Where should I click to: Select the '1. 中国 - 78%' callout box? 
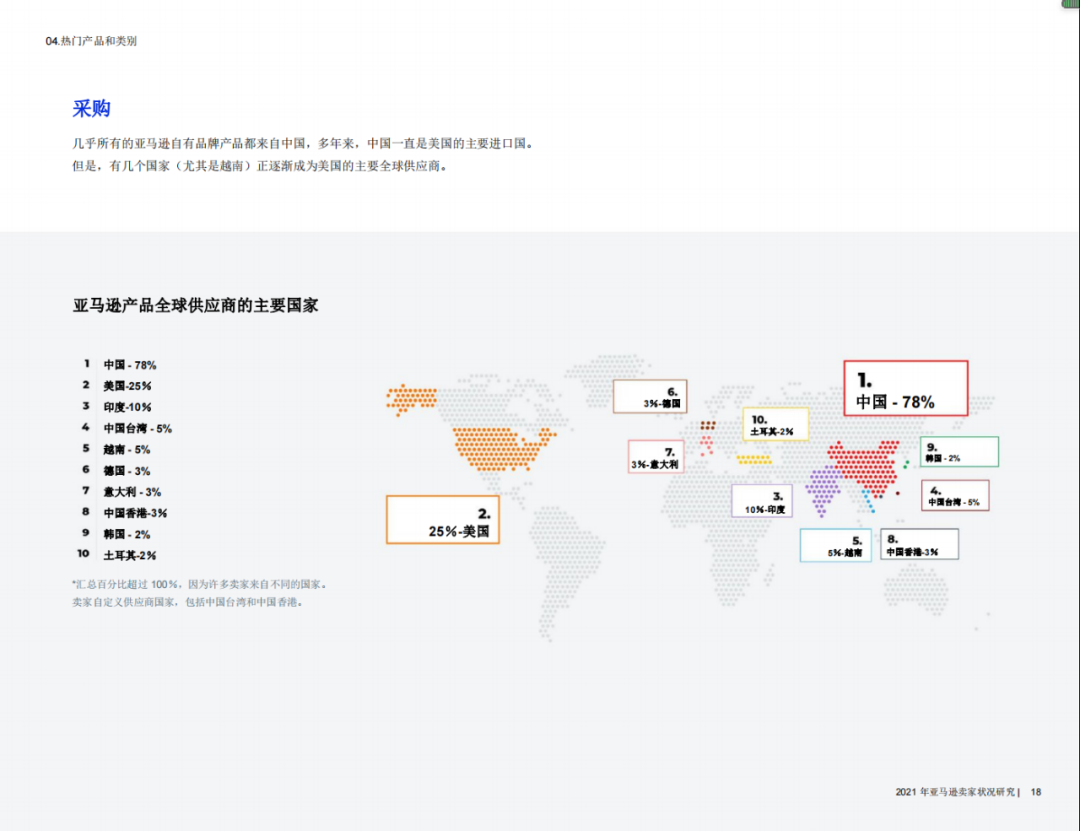point(905,388)
